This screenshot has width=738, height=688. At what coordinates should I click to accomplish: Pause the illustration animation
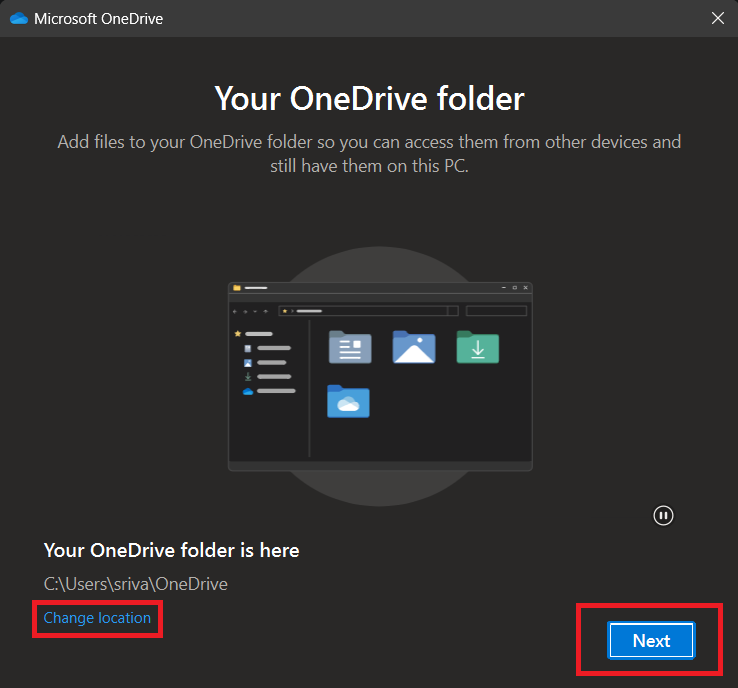(663, 515)
